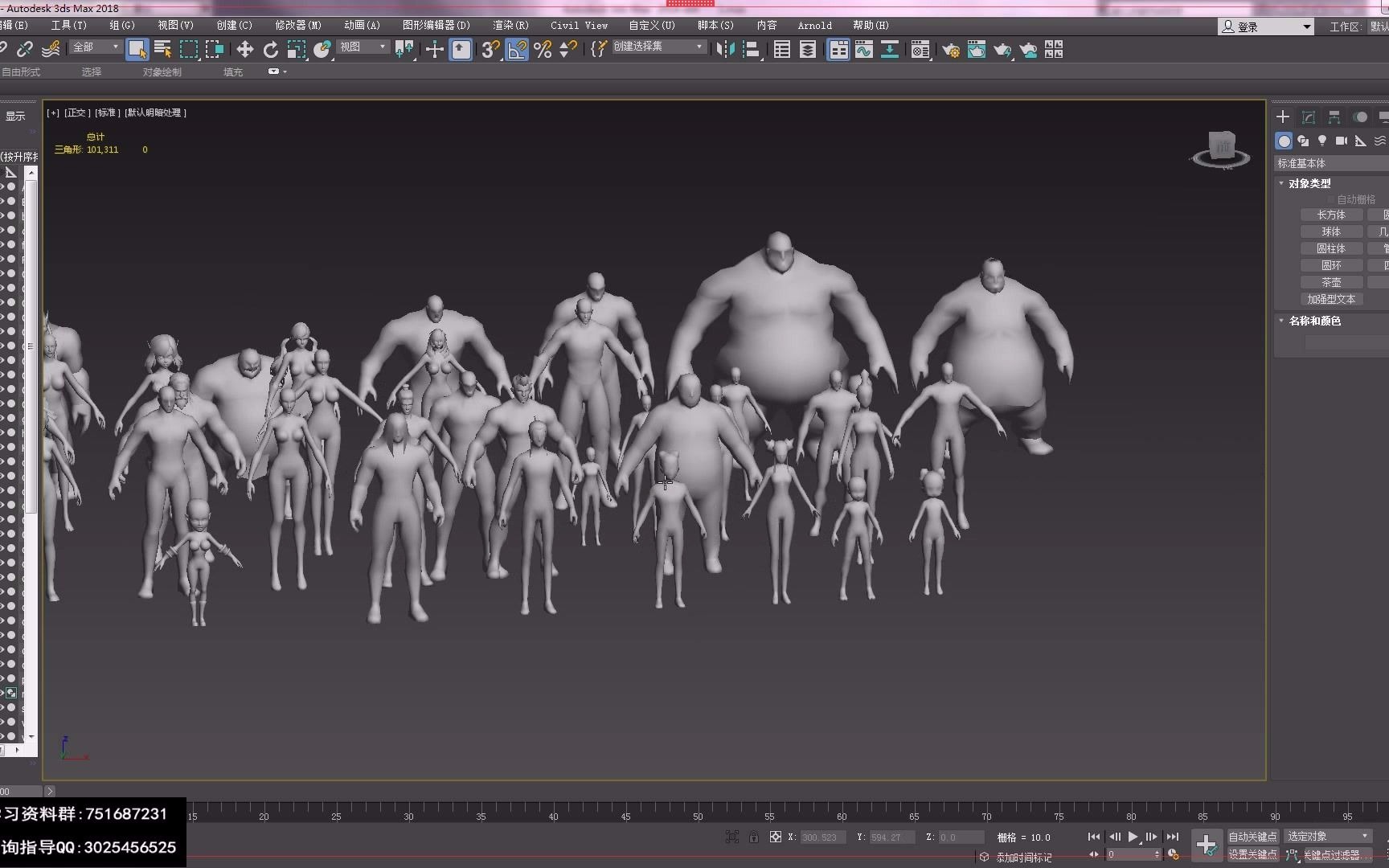The width and height of the screenshot is (1389, 868).
Task: Open the 渲染(R) menu
Action: tap(510, 25)
